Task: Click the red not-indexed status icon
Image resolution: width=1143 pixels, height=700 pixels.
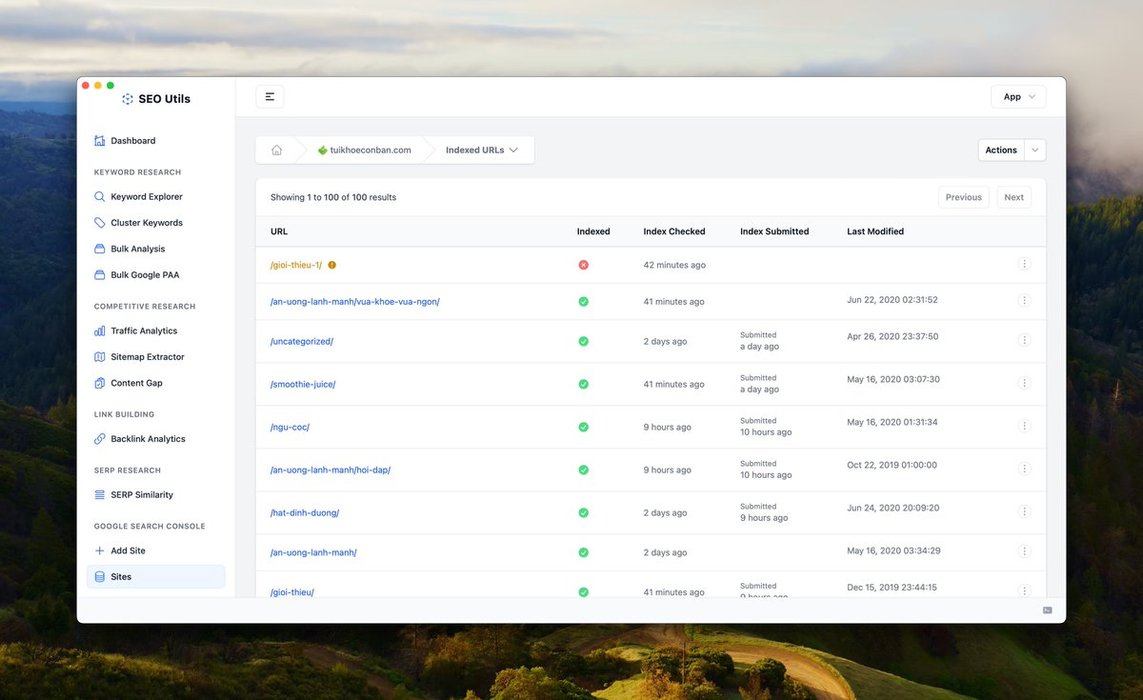Action: 583,265
